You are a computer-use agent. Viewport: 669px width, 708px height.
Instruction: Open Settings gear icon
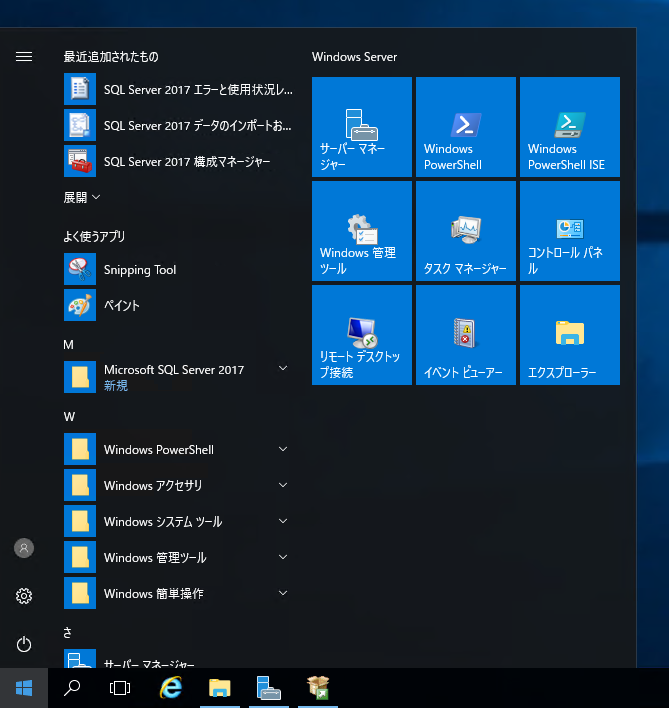pyautogui.click(x=24, y=596)
